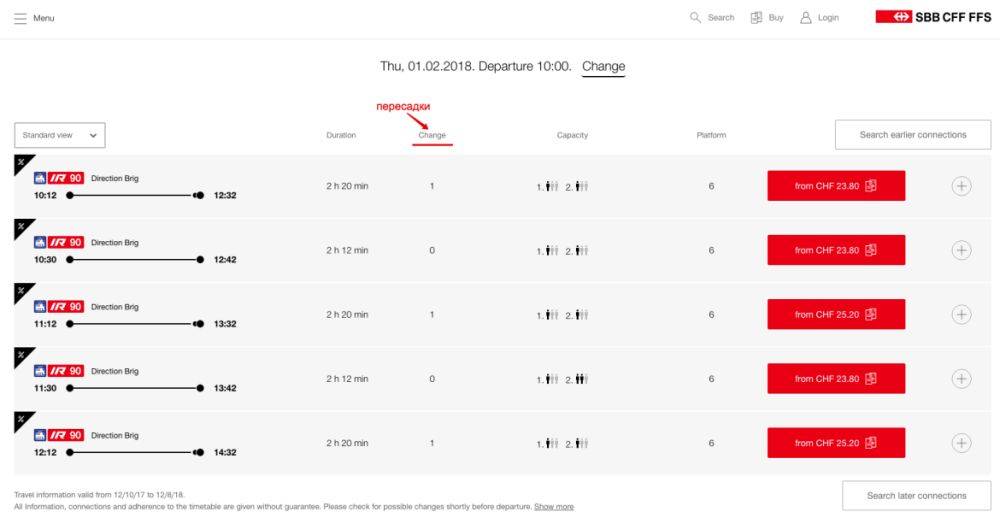Click the Search magnifier icon

click(695, 18)
